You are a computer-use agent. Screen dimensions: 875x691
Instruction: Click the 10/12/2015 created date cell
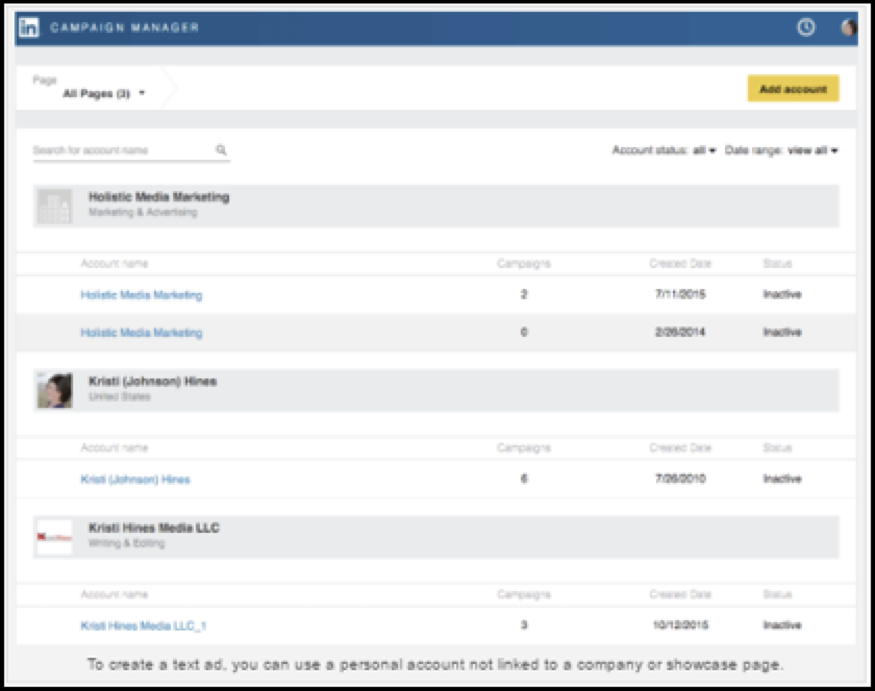tap(680, 625)
